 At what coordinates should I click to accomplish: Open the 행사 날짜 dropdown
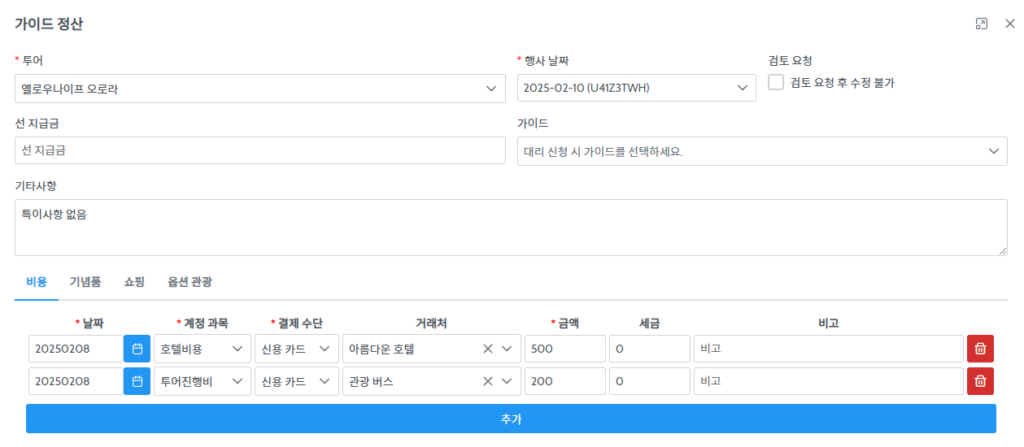636,88
